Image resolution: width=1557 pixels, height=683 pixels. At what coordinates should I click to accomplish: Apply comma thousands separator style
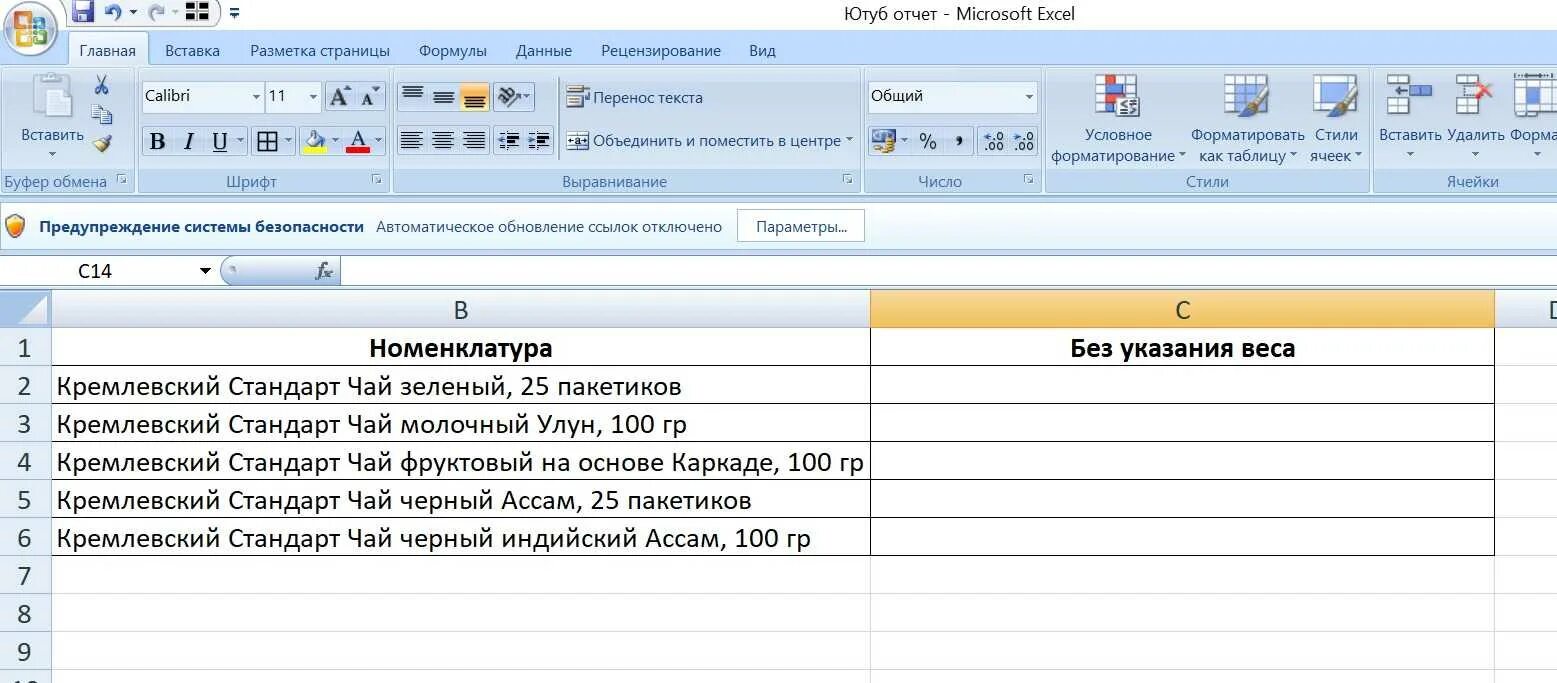[958, 141]
